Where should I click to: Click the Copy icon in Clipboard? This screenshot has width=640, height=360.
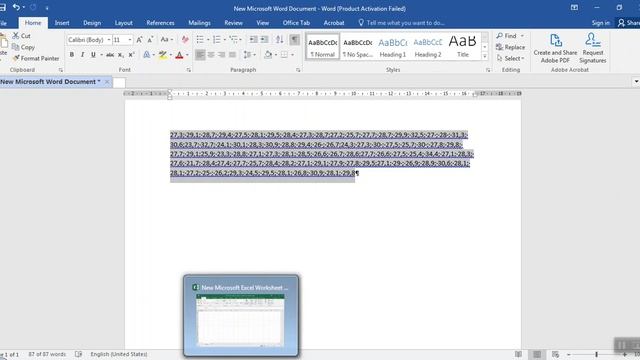16,47
